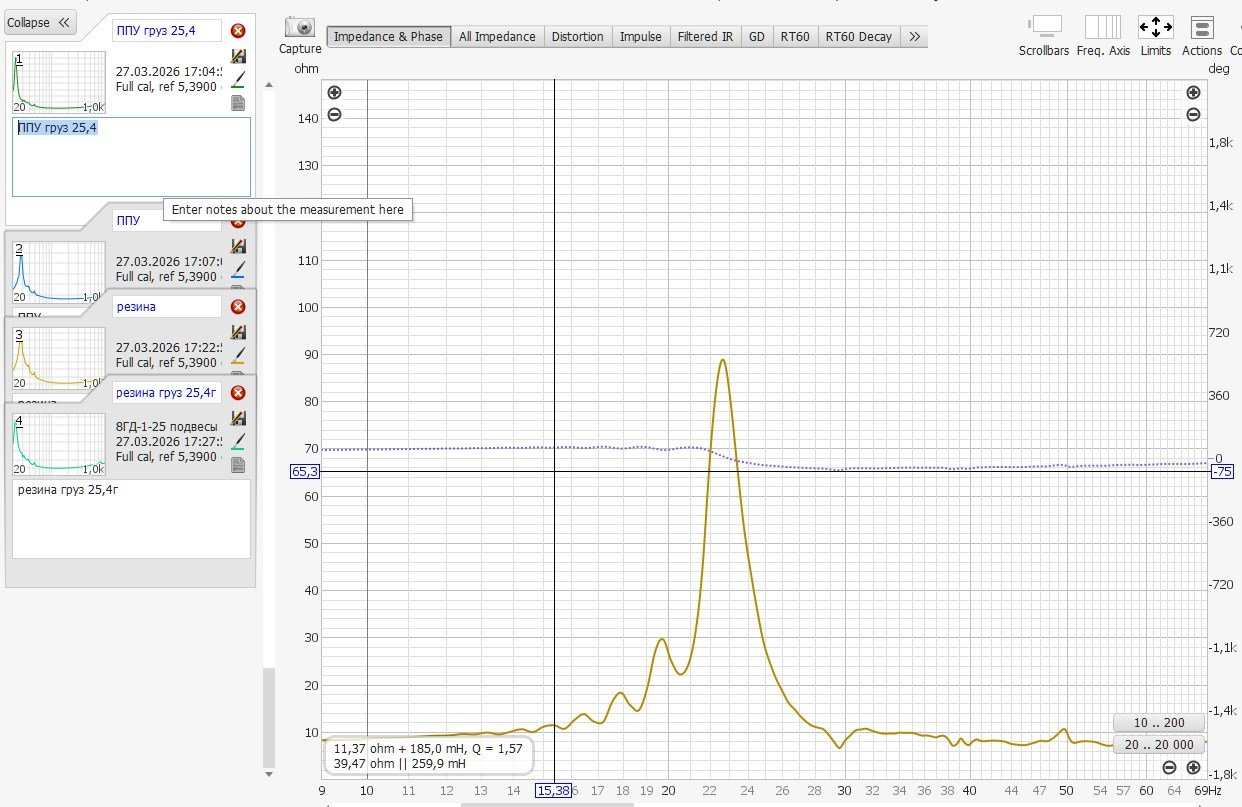Click the -75 phase cursor value label
The width and height of the screenshot is (1242, 807).
pos(1221,471)
